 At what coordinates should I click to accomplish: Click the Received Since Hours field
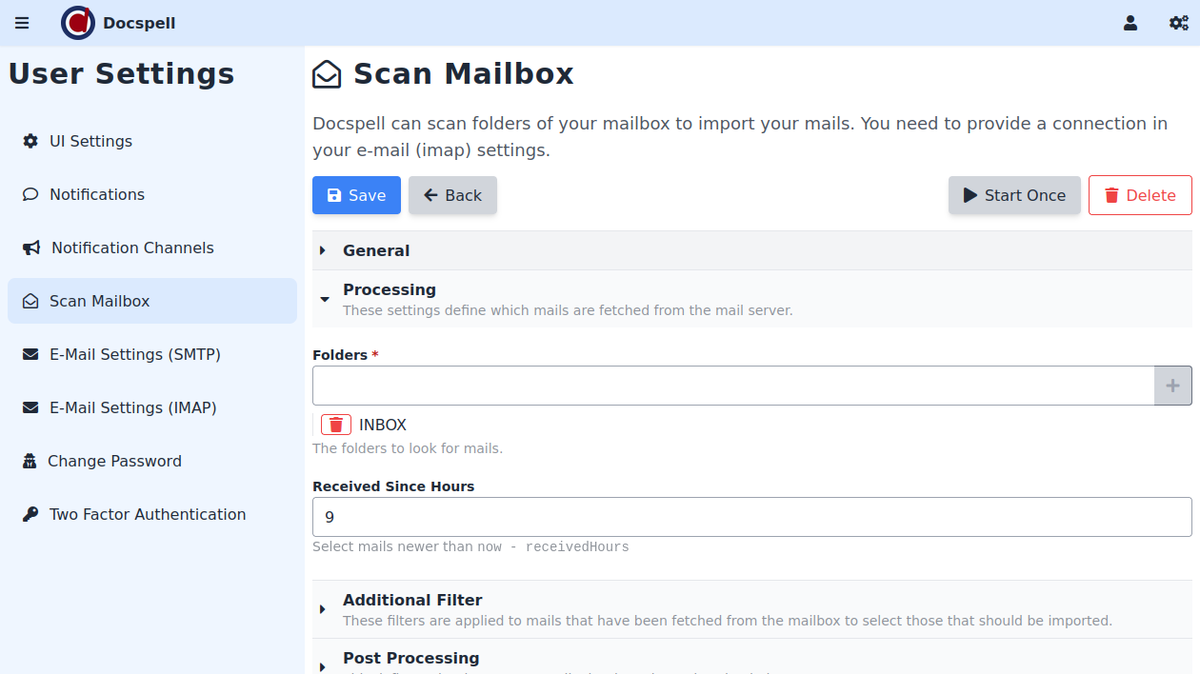pyautogui.click(x=751, y=518)
